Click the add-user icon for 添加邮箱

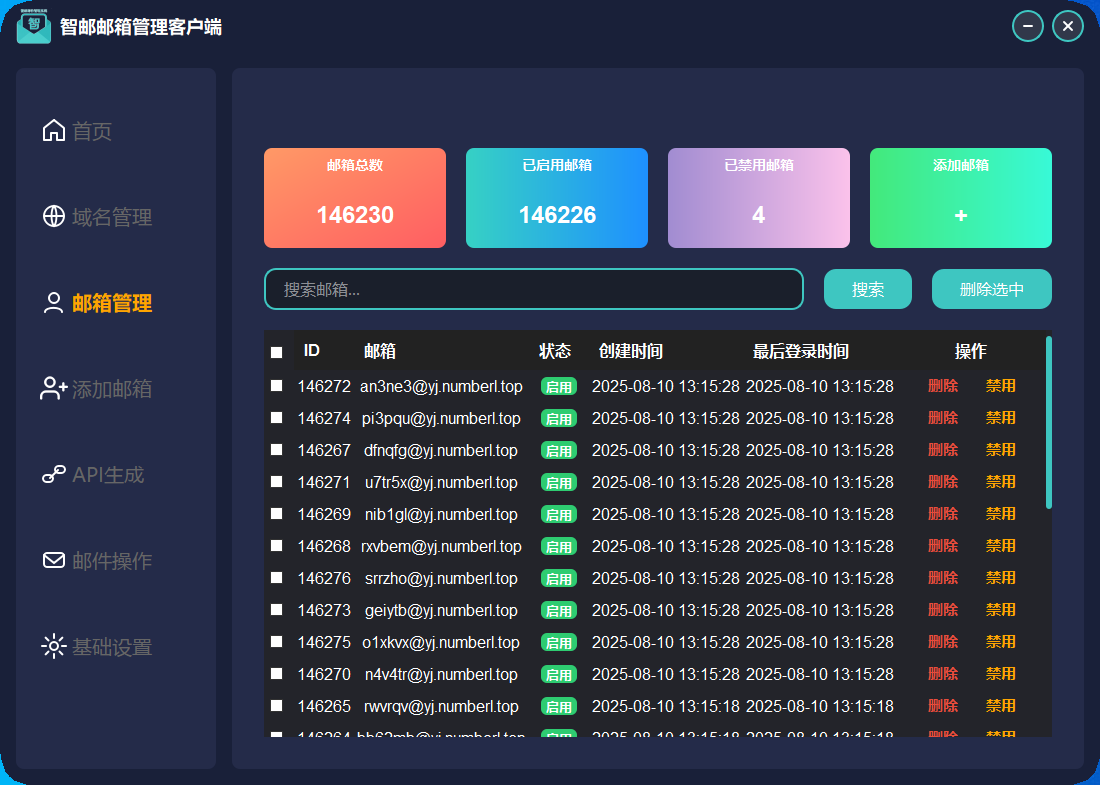pos(54,389)
